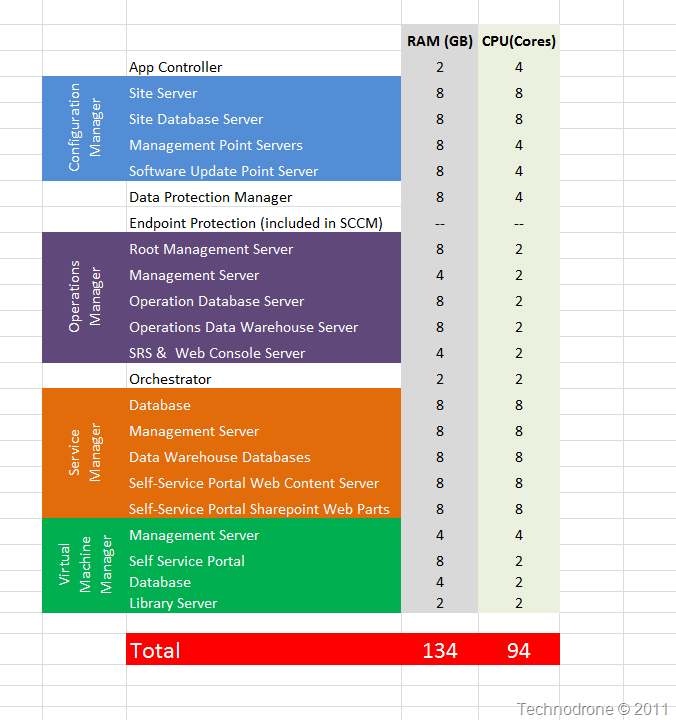Select the Orchestrator cell
676x720 pixels.
(264, 376)
